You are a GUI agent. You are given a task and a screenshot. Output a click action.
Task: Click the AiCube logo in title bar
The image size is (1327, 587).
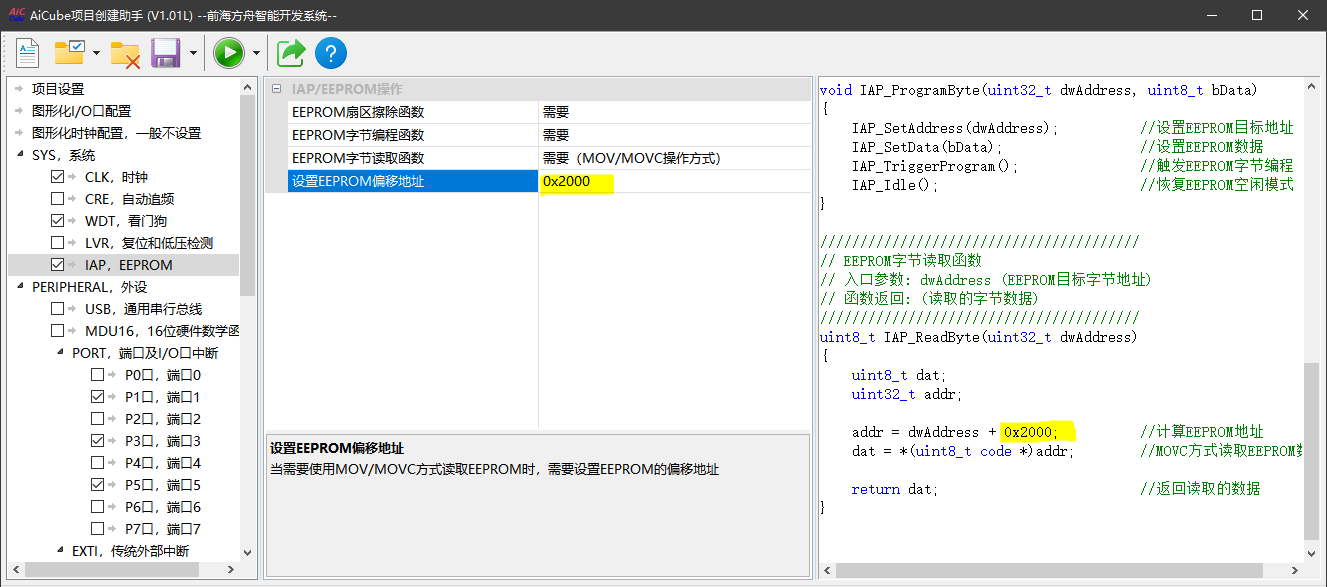click(x=16, y=15)
